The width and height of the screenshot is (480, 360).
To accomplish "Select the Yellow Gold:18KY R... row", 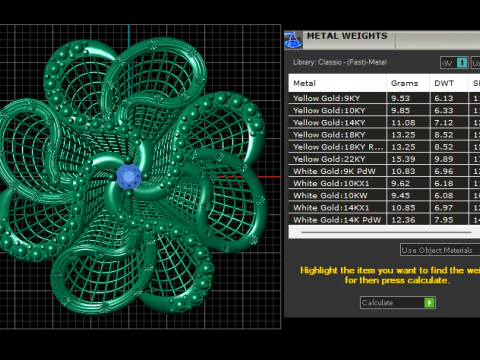I will point(384,147).
